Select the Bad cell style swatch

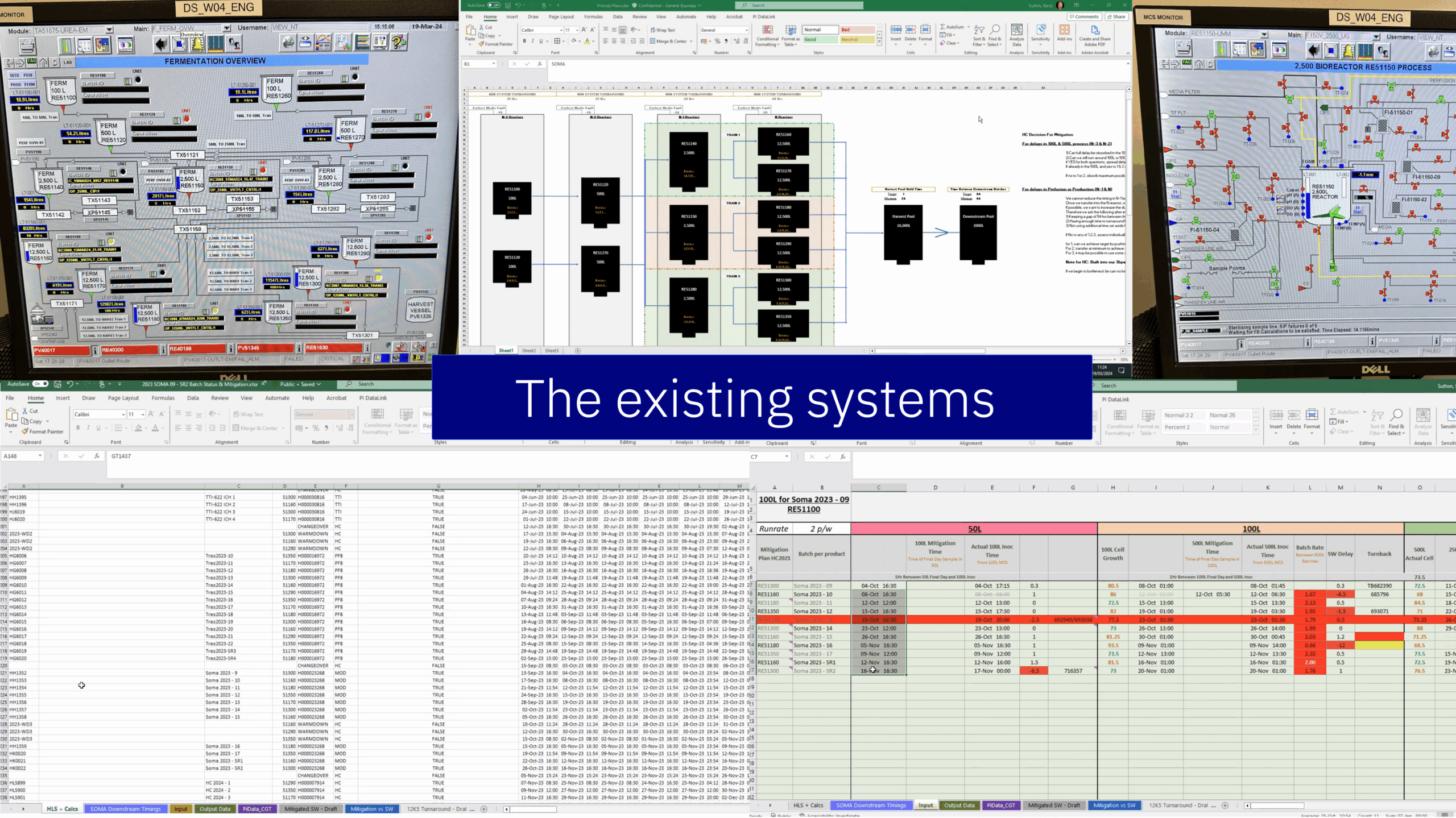(x=857, y=30)
